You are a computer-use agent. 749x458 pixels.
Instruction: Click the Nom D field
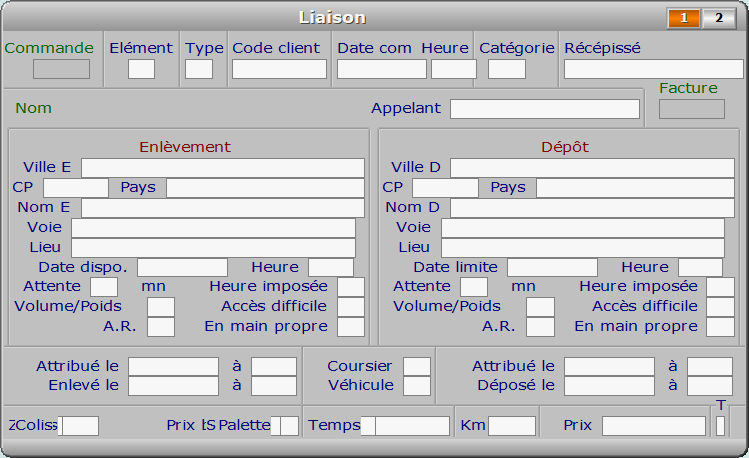(592, 208)
